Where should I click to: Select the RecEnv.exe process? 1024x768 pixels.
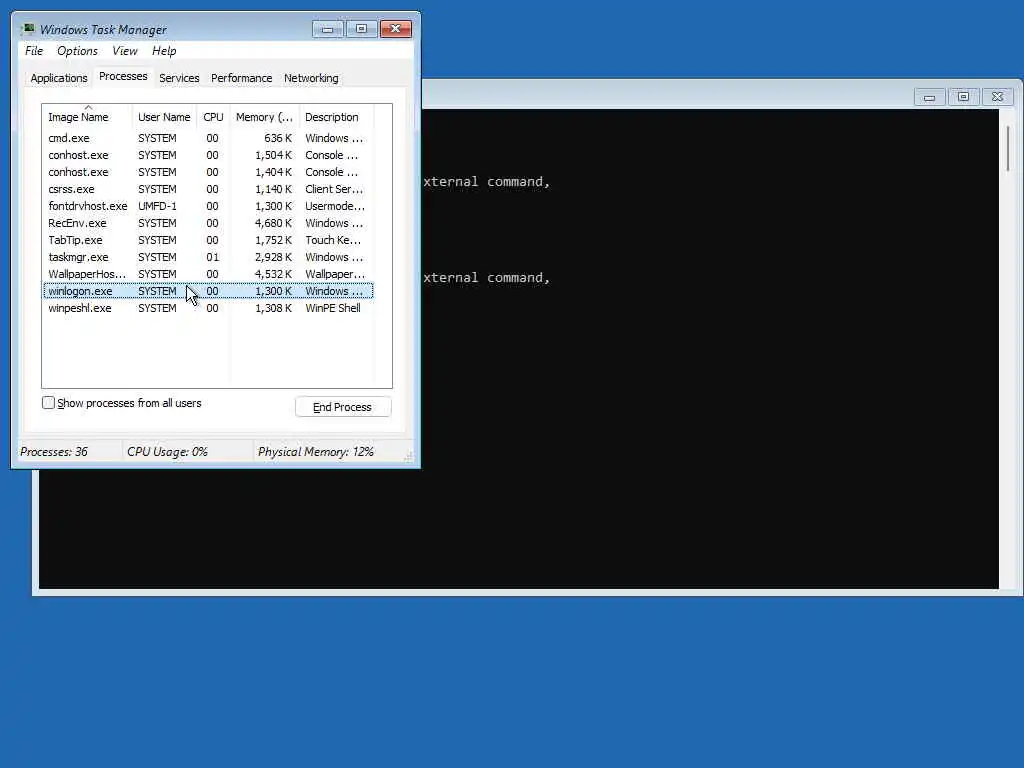click(208, 223)
